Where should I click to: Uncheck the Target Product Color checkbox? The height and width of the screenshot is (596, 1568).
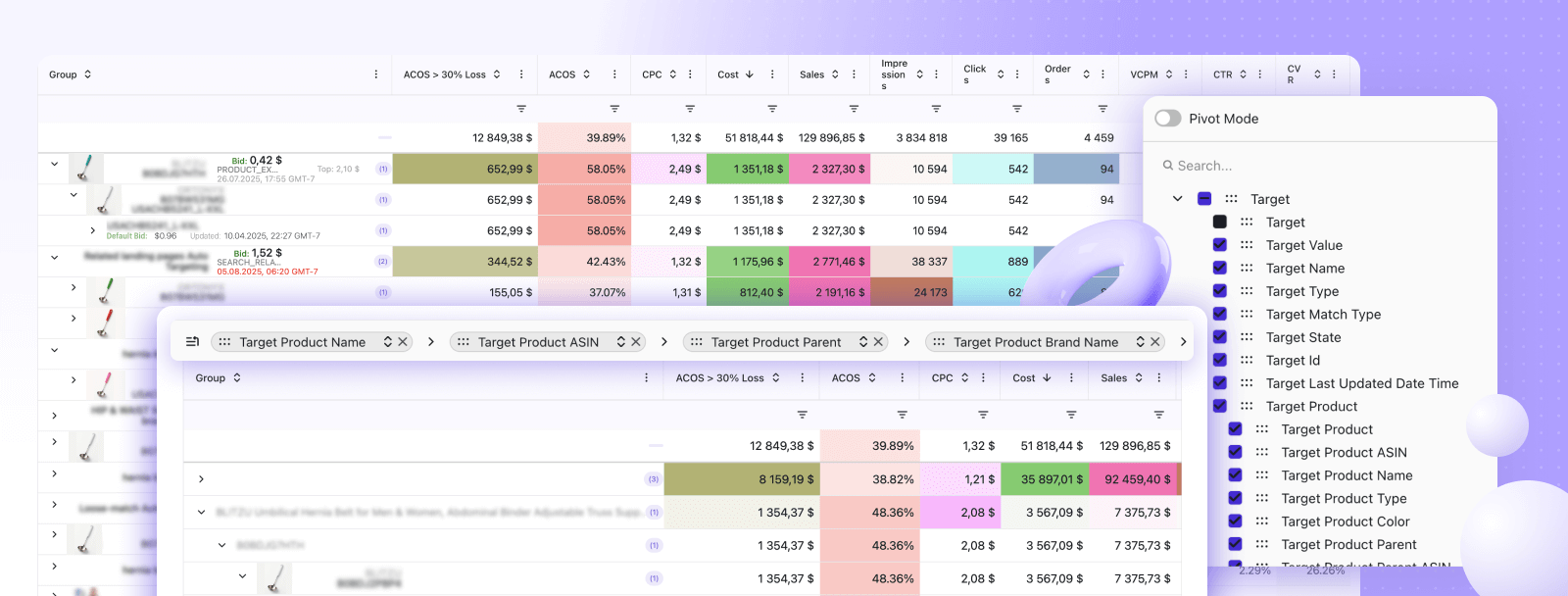click(1236, 521)
